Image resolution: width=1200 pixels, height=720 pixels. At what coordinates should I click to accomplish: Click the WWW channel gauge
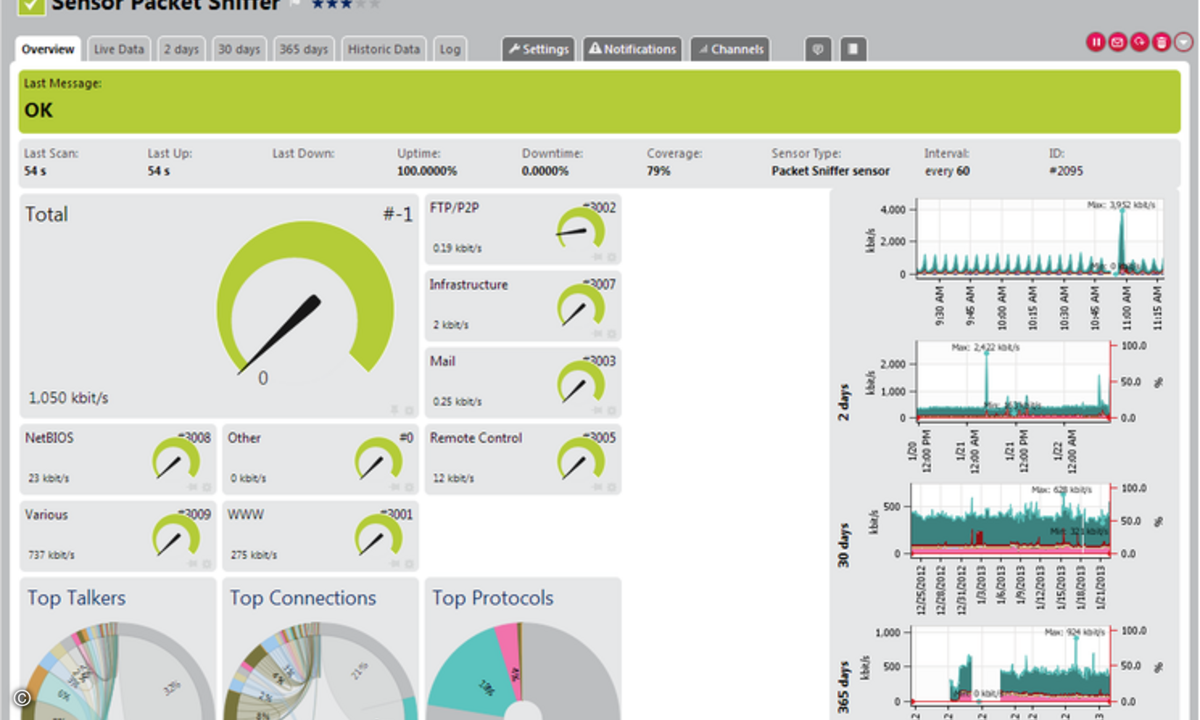(379, 536)
